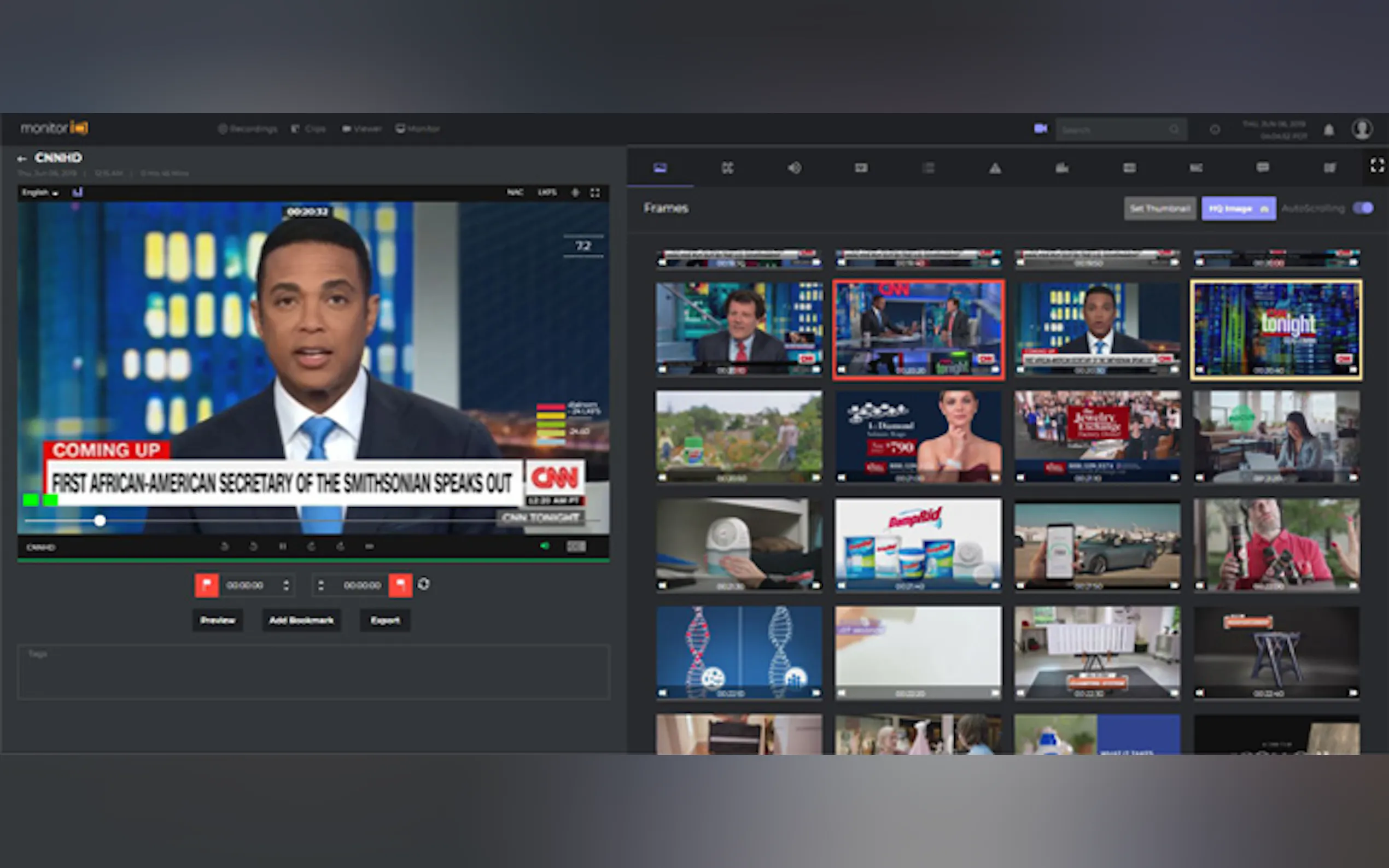1389x868 pixels.
Task: Open notifications bell icon
Action: pos(1329,130)
